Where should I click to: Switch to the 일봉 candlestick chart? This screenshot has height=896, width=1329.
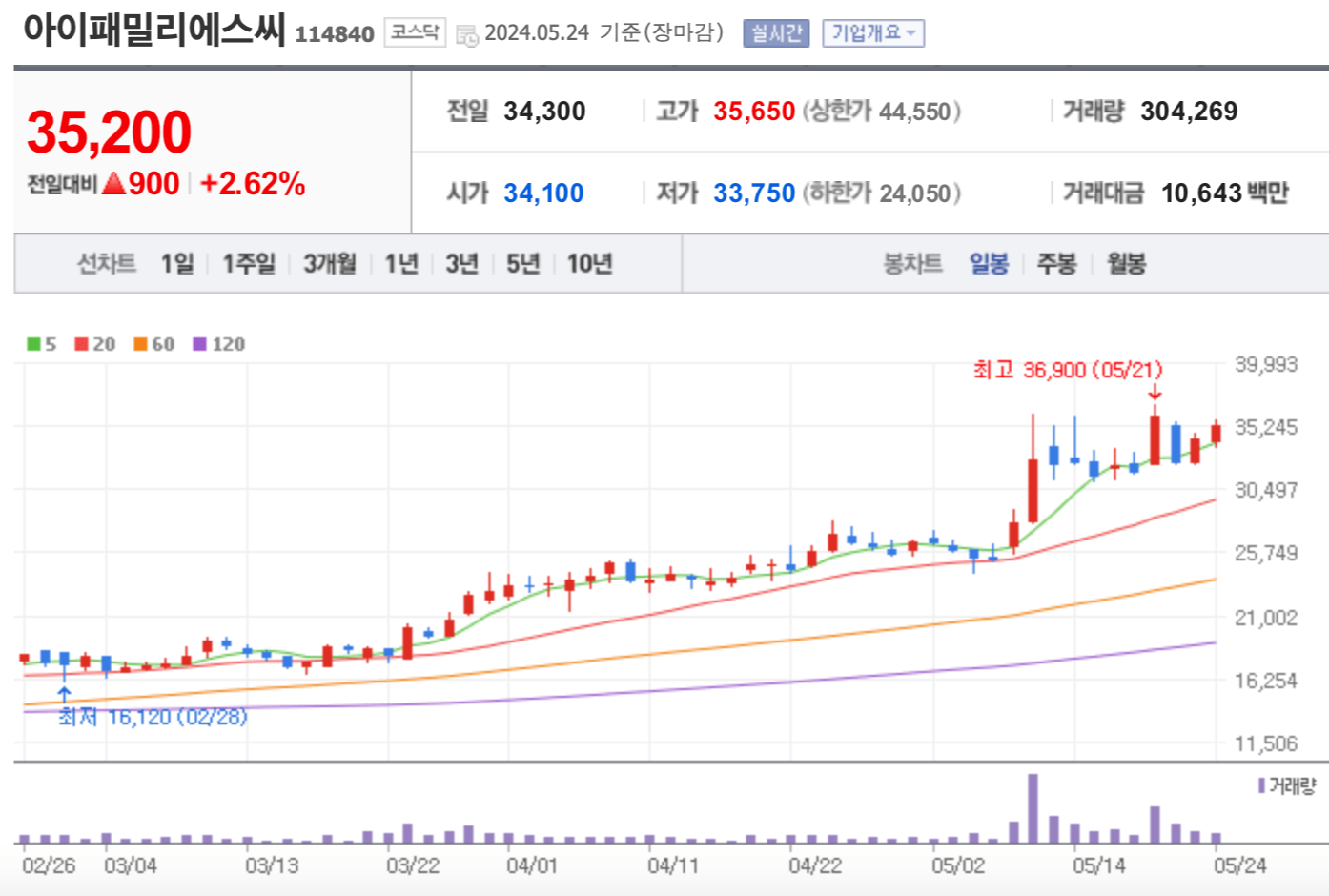989,263
